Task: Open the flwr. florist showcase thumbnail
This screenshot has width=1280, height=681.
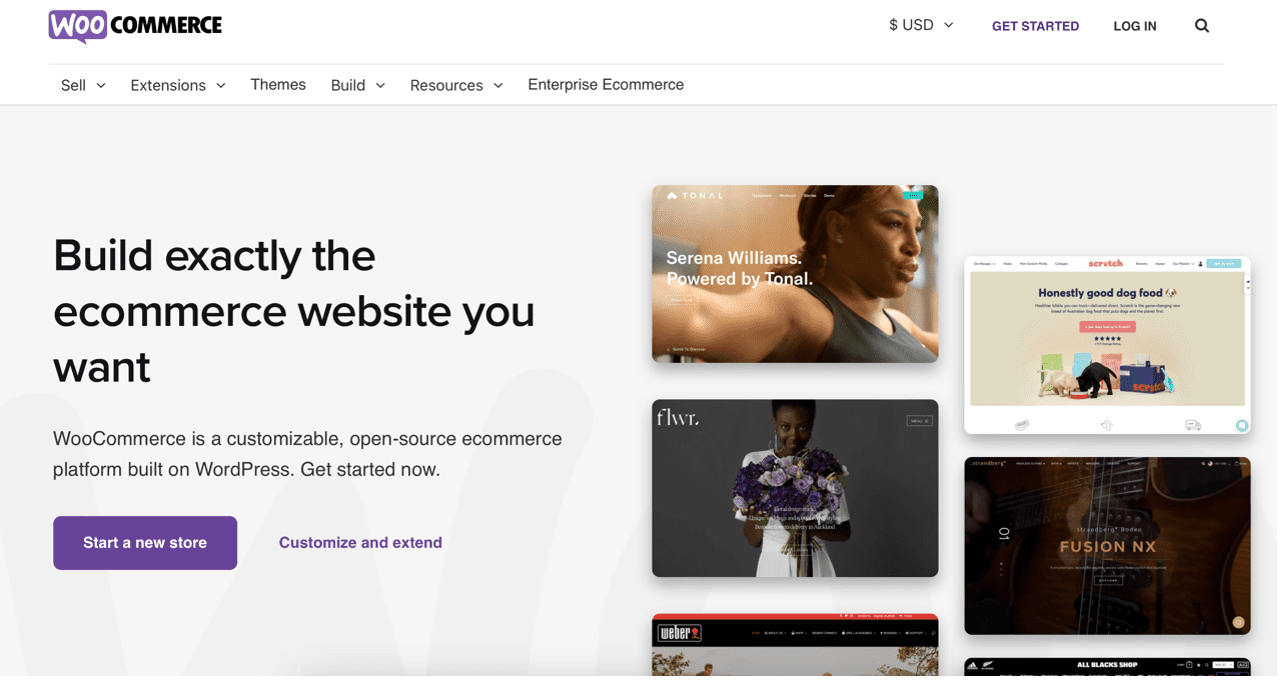Action: point(795,488)
